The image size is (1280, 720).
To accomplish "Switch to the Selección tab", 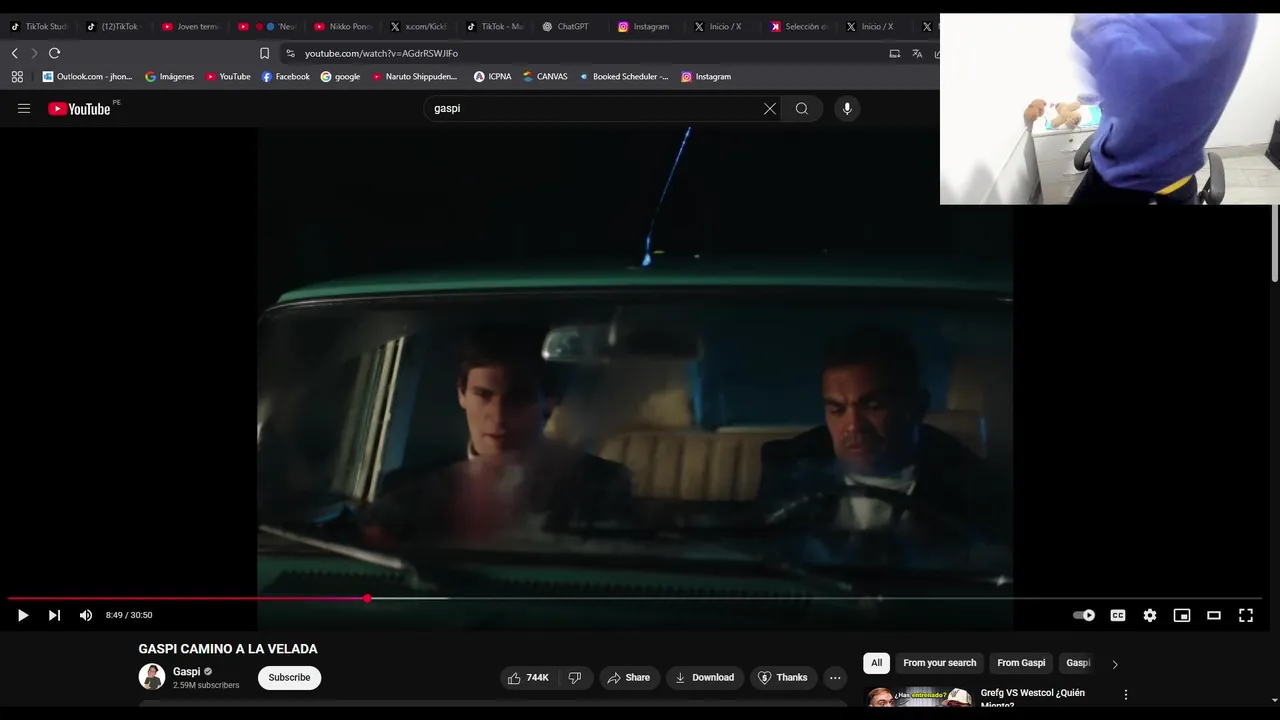I will [x=799, y=27].
